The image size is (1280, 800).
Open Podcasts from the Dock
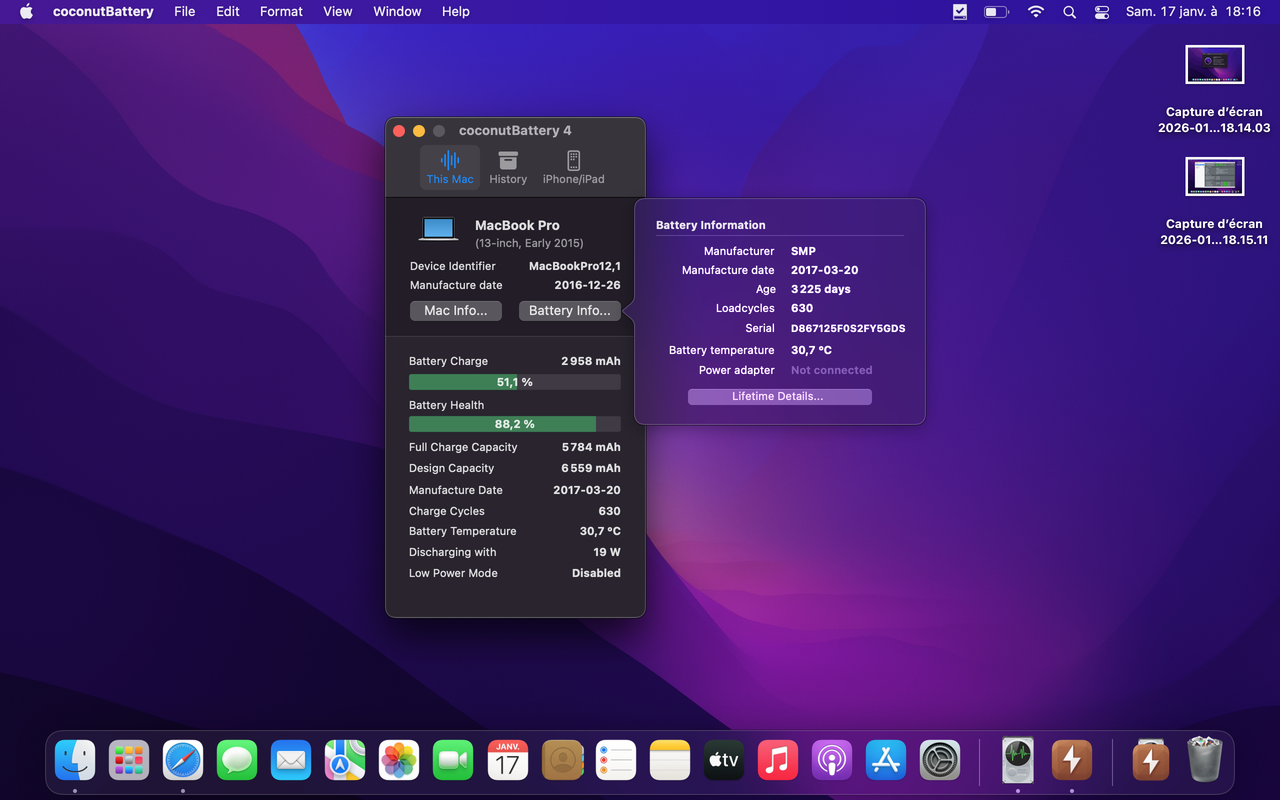[832, 760]
